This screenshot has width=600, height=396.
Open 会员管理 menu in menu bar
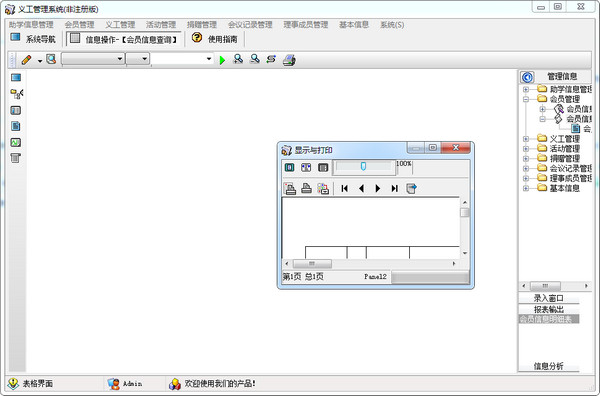pos(79,25)
